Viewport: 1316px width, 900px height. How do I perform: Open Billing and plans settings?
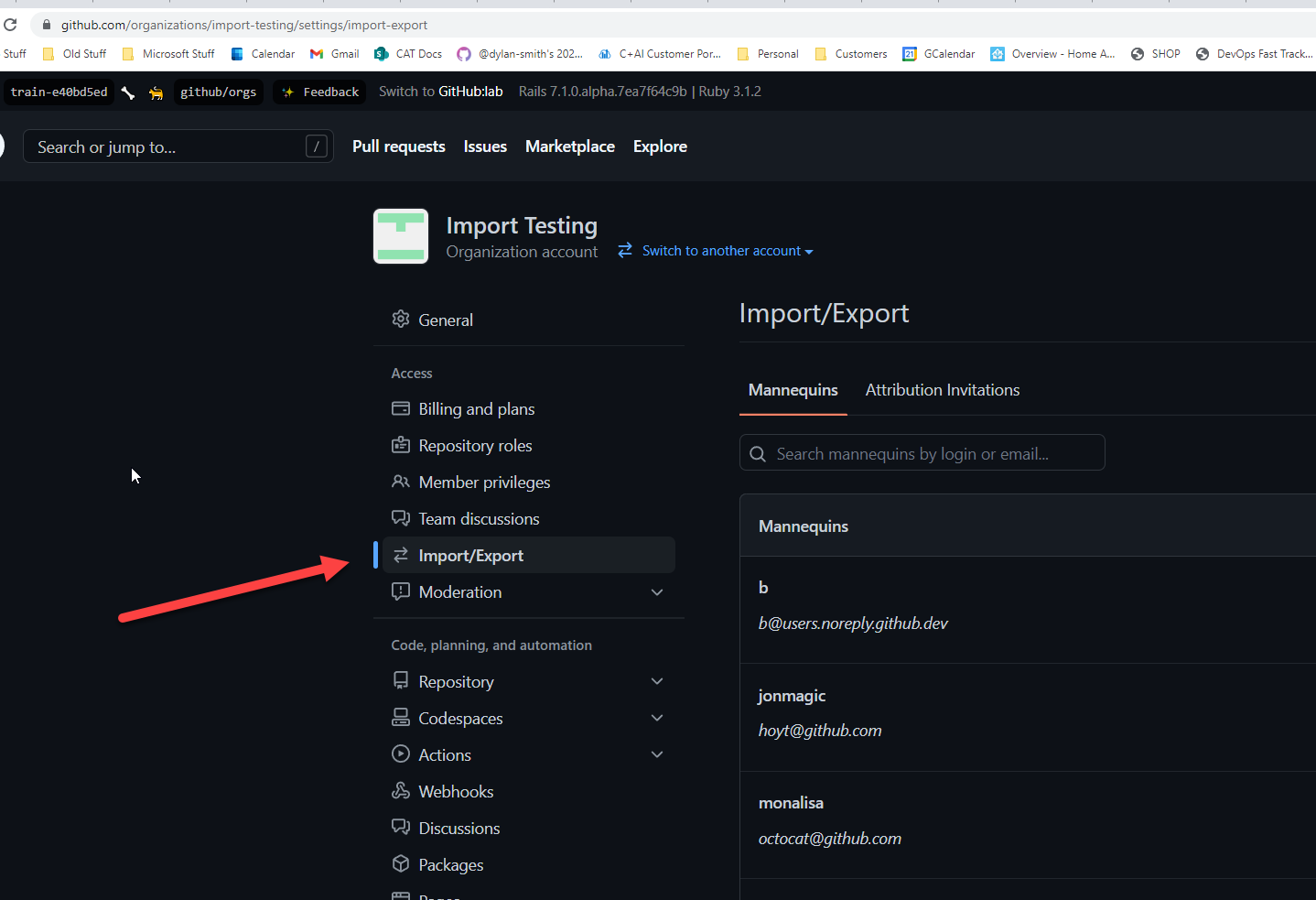tap(529, 409)
